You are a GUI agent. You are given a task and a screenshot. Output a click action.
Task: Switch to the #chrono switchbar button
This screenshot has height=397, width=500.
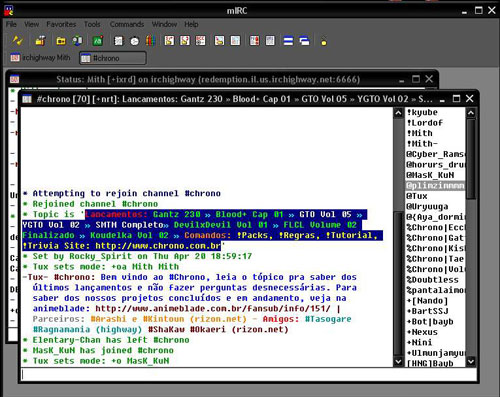click(x=113, y=58)
